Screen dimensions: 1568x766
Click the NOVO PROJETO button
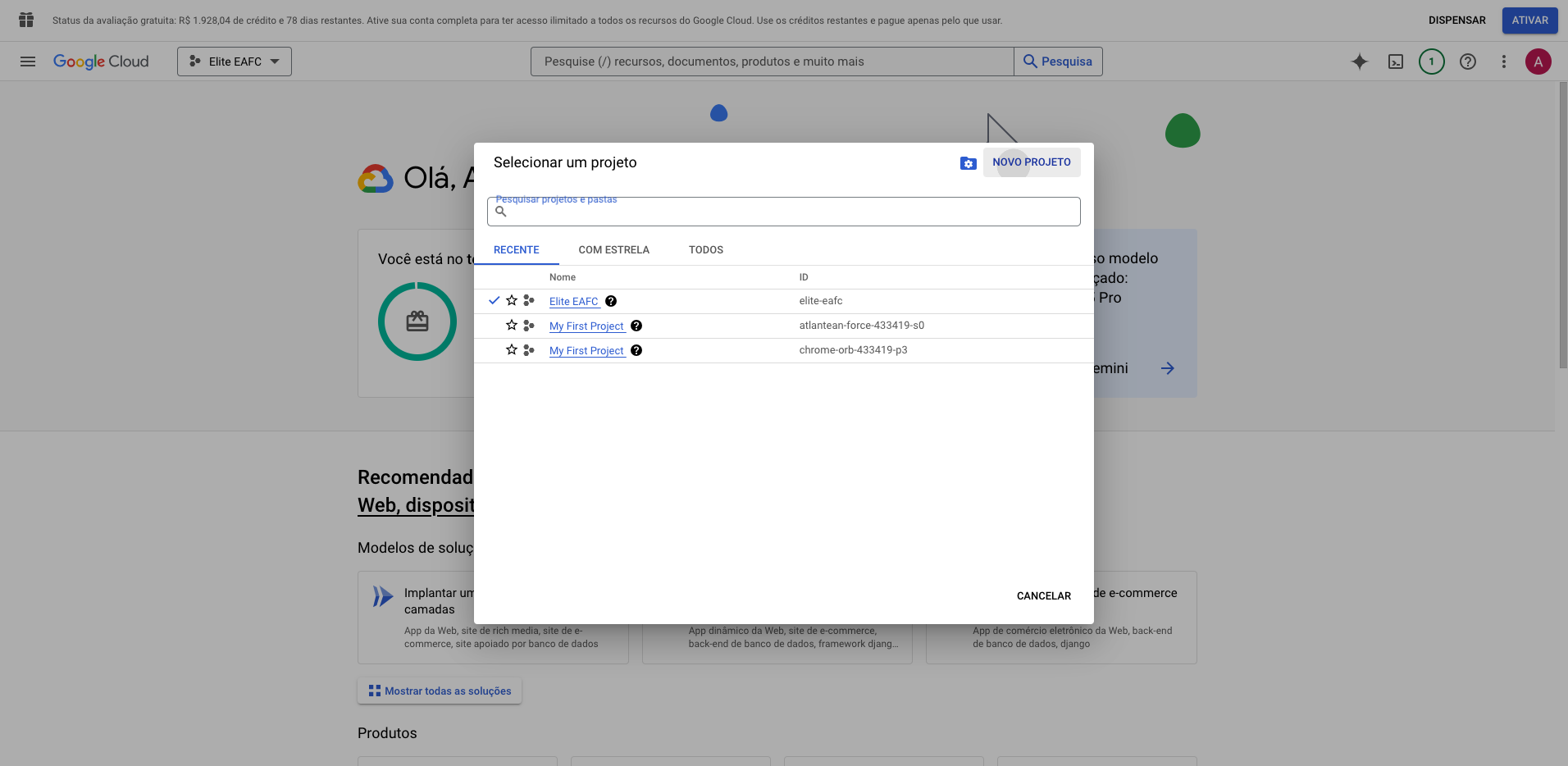point(1032,162)
